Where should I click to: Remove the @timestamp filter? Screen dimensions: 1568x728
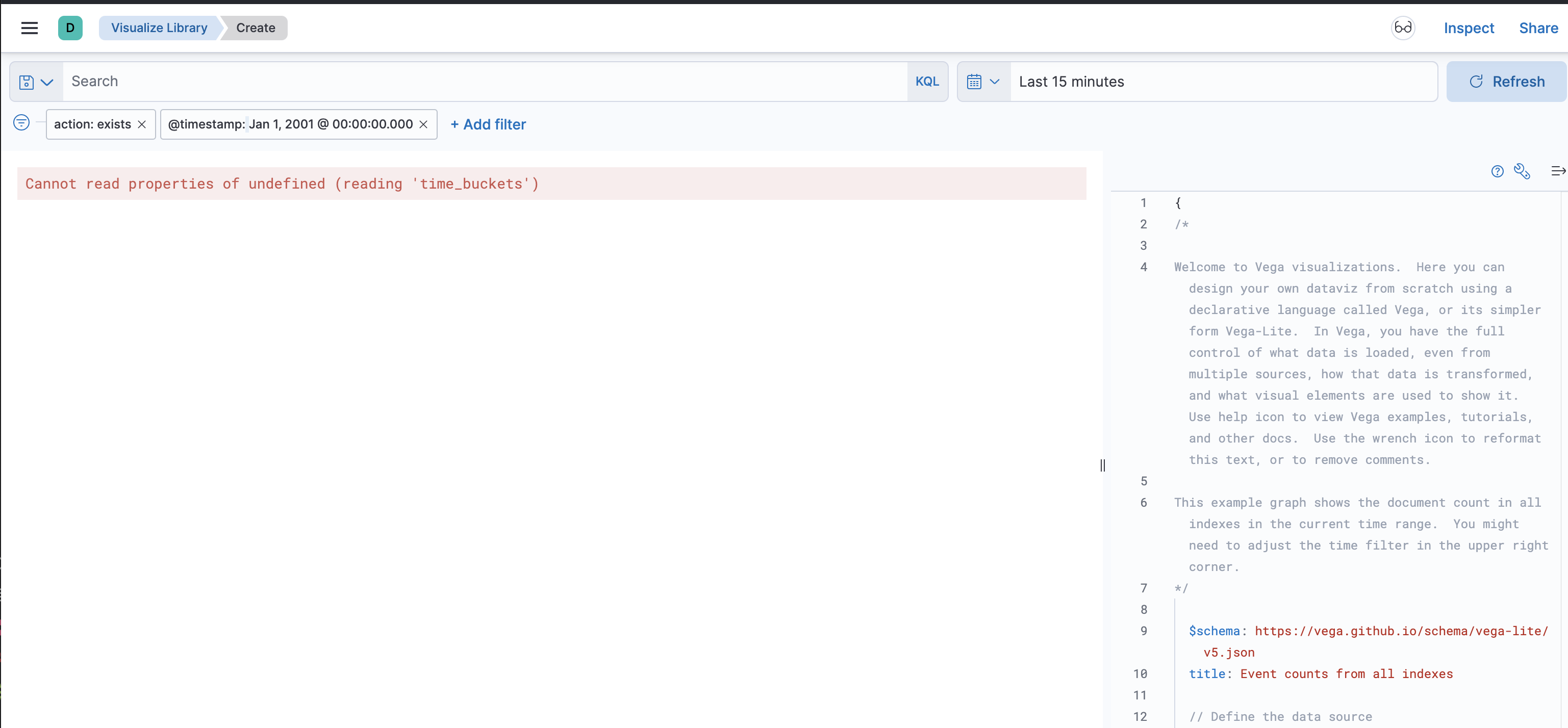click(x=424, y=125)
